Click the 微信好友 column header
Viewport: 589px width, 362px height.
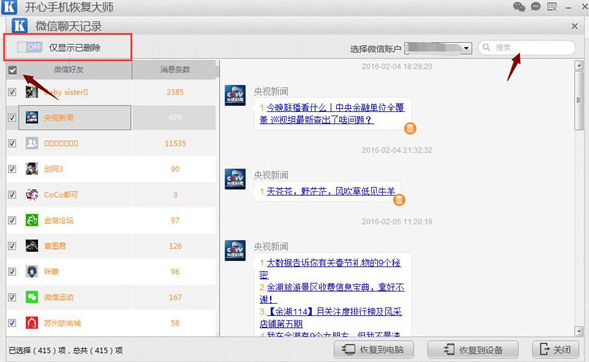(x=69, y=69)
